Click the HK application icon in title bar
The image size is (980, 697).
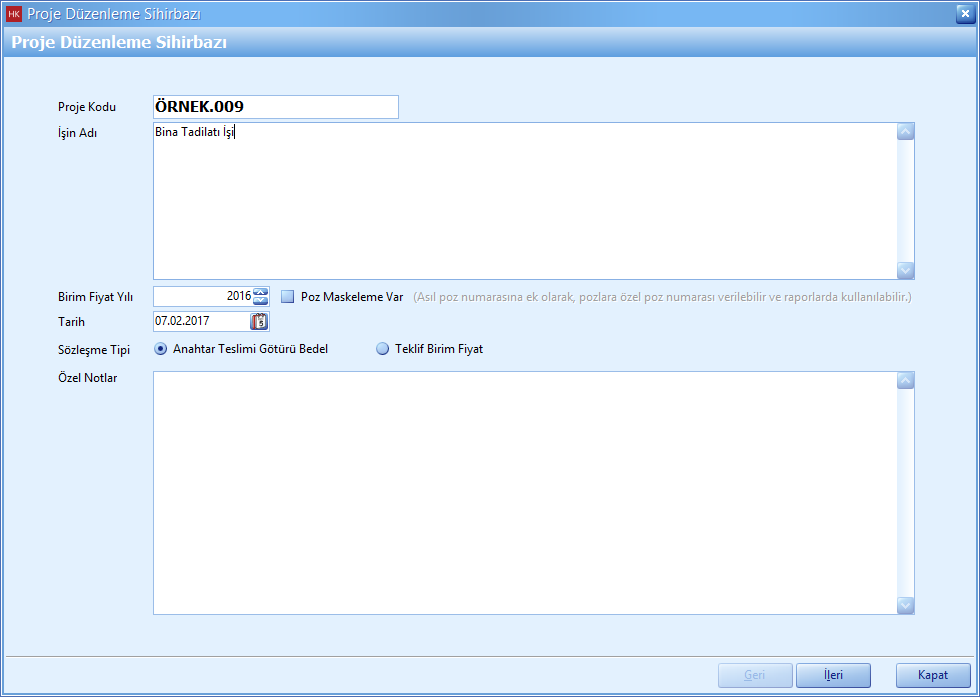pyautogui.click(x=14, y=14)
